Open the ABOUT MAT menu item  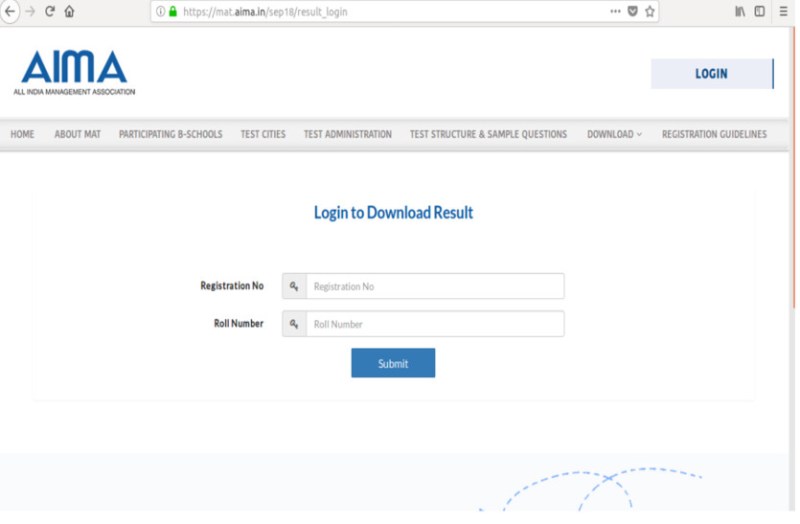click(x=77, y=134)
